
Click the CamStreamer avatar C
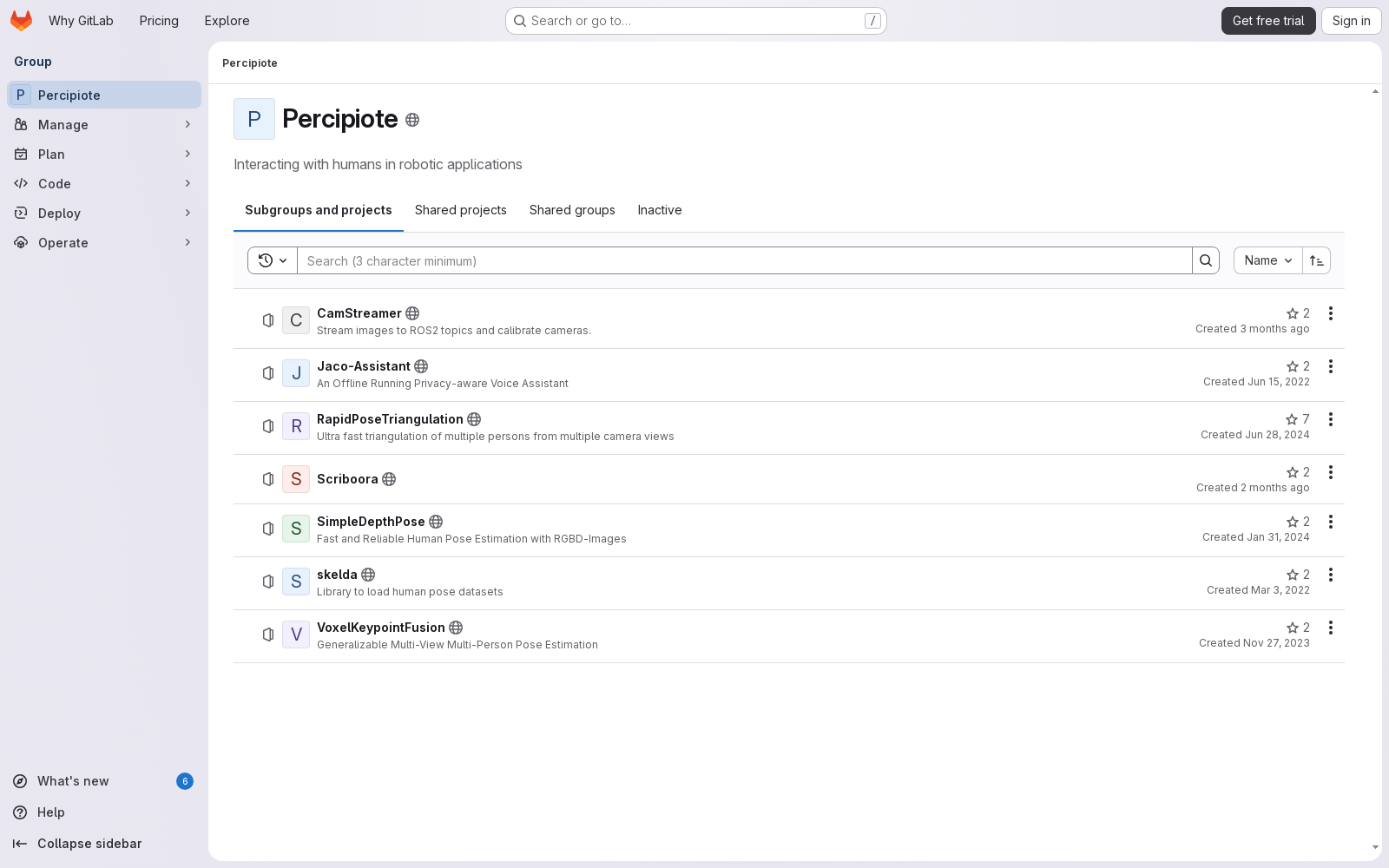(296, 320)
